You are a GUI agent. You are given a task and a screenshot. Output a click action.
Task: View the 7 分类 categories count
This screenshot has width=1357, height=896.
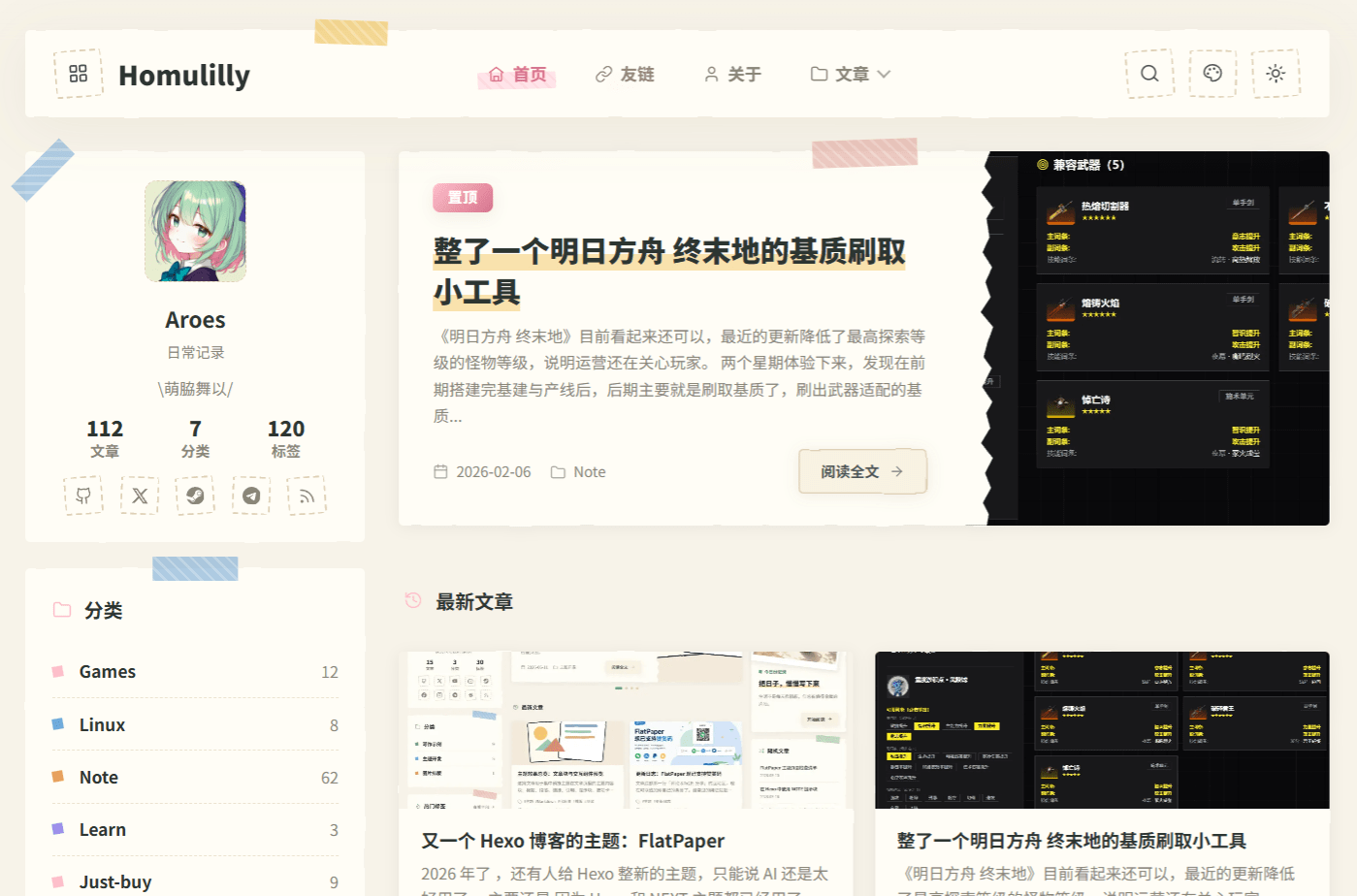(195, 438)
